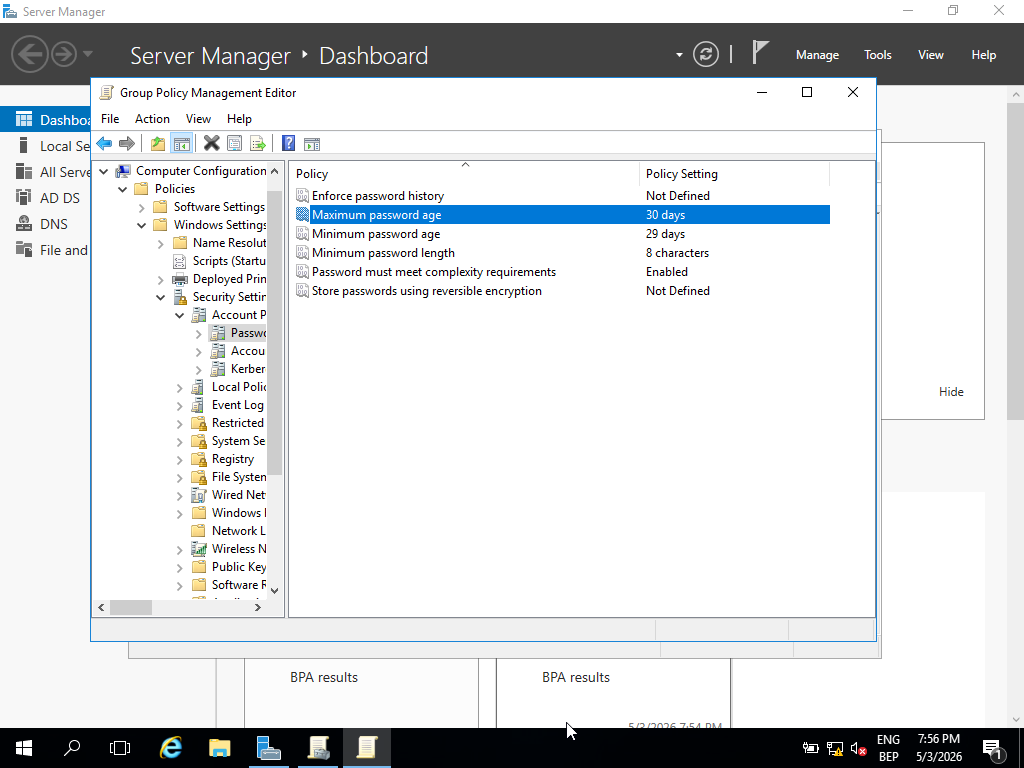
Task: Click horizontal scrollbar thumb in tree pane
Action: pos(131,607)
